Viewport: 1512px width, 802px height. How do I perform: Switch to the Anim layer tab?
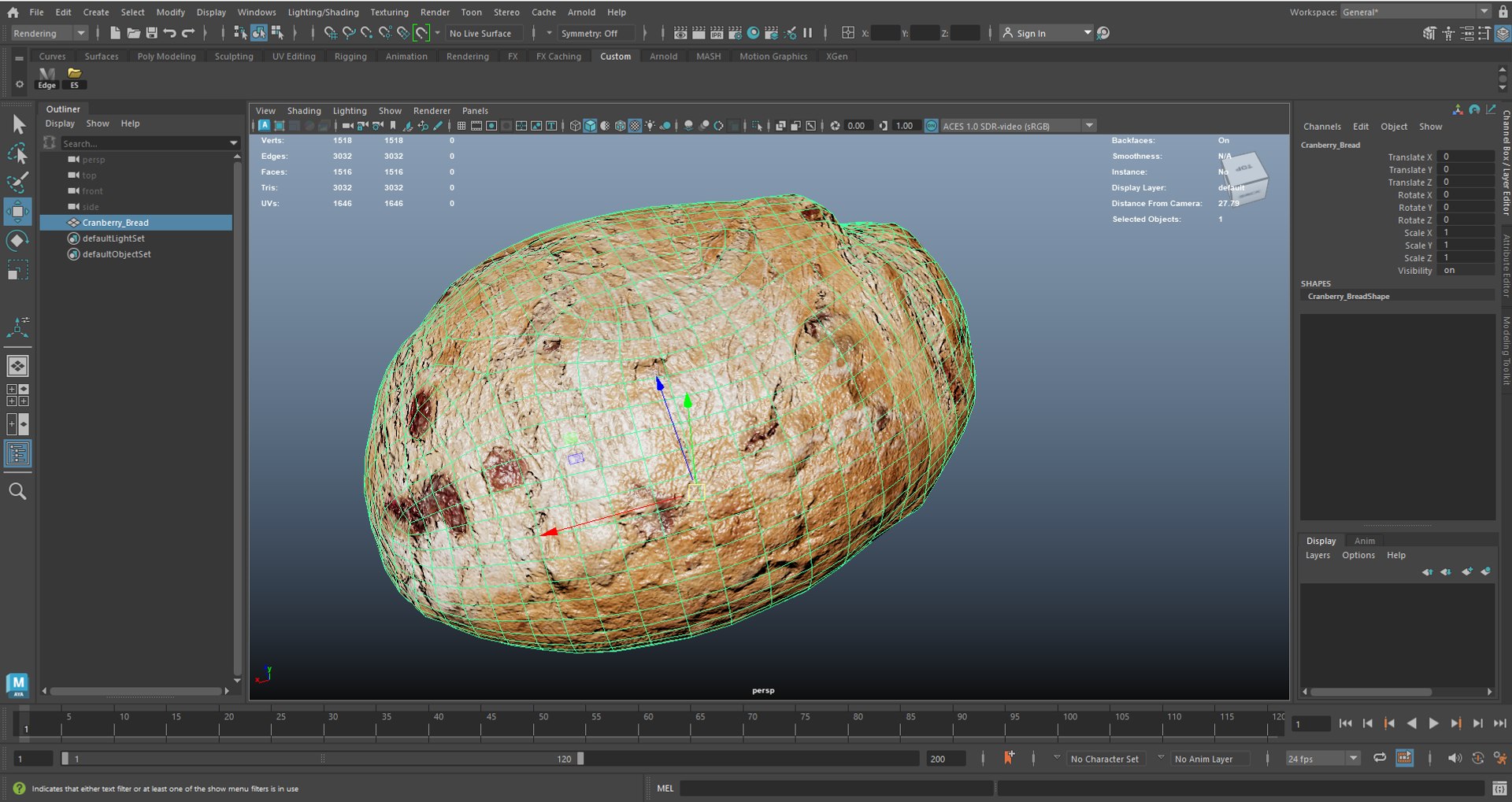1365,541
